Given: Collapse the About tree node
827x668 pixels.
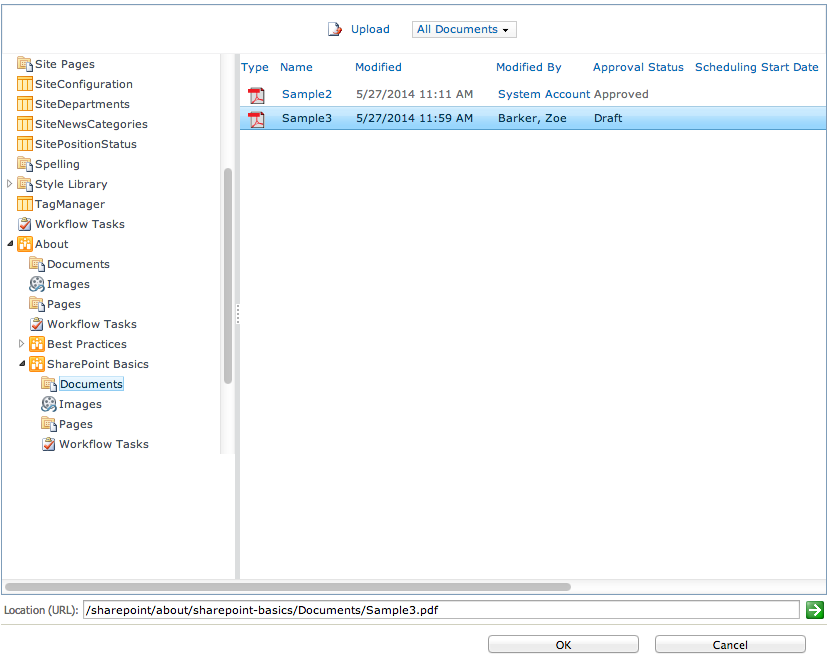Looking at the screenshot, I should (10, 244).
